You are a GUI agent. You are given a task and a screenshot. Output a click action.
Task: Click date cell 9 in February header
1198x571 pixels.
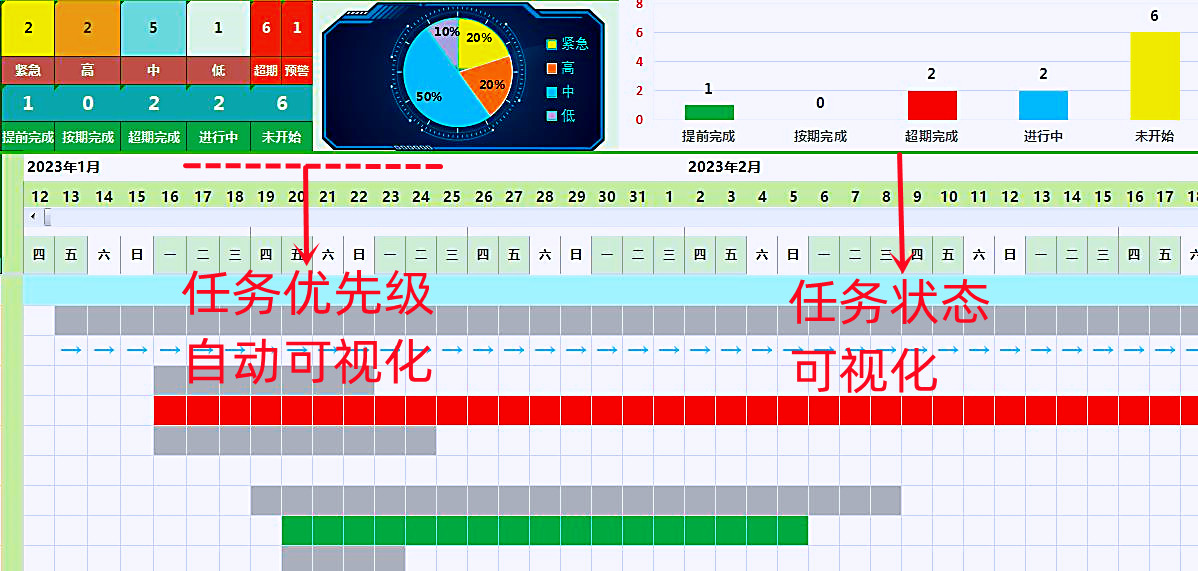[917, 197]
